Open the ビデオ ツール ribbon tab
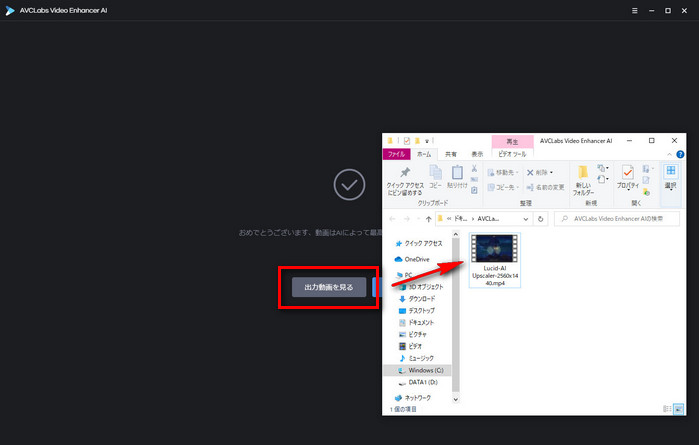 click(512, 154)
